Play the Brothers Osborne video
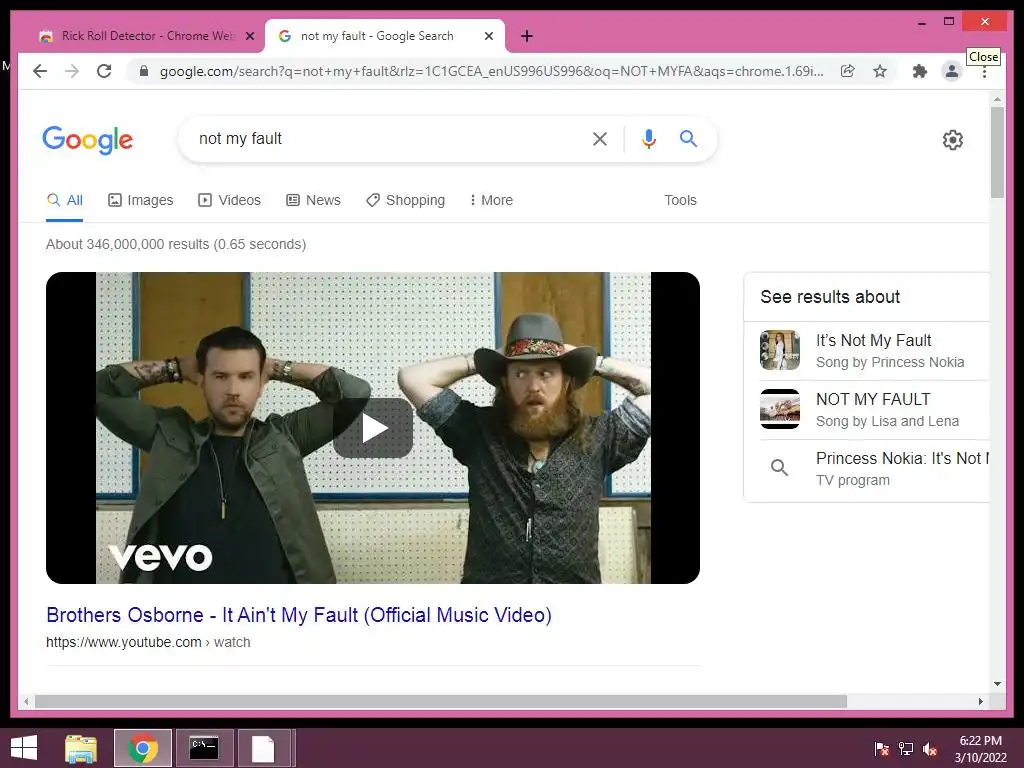The width and height of the screenshot is (1024, 768). click(x=373, y=428)
